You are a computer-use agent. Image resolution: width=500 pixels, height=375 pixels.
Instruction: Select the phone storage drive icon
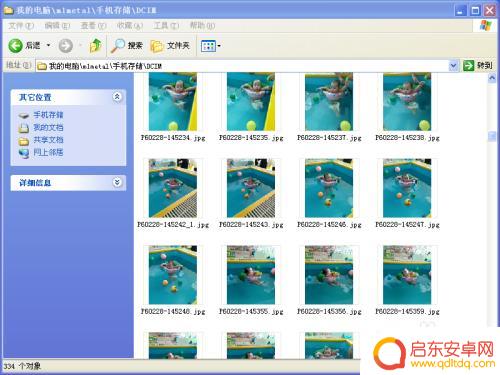coord(24,115)
